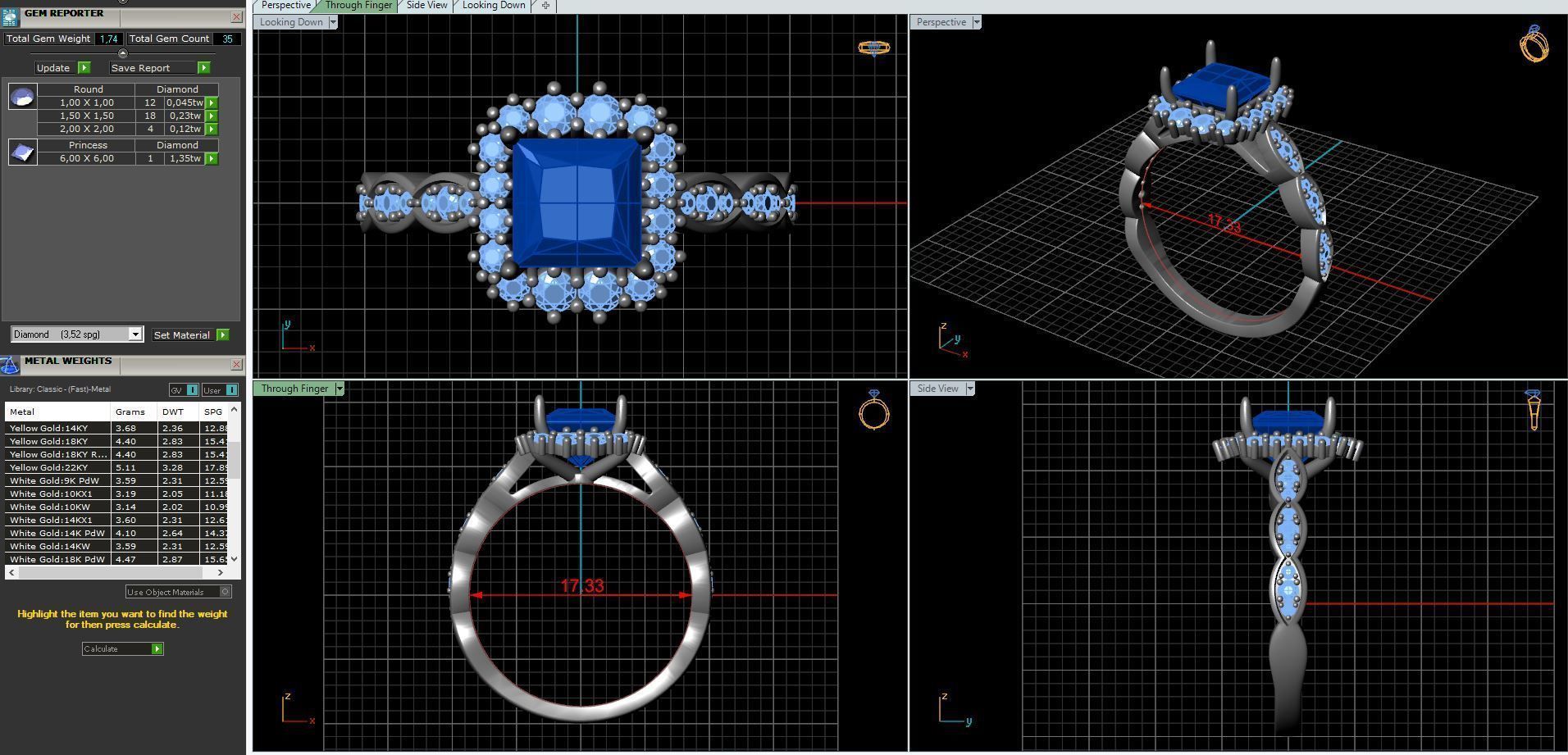Open Side View viewport dropdown arrow
1568x755 pixels.
click(x=969, y=389)
